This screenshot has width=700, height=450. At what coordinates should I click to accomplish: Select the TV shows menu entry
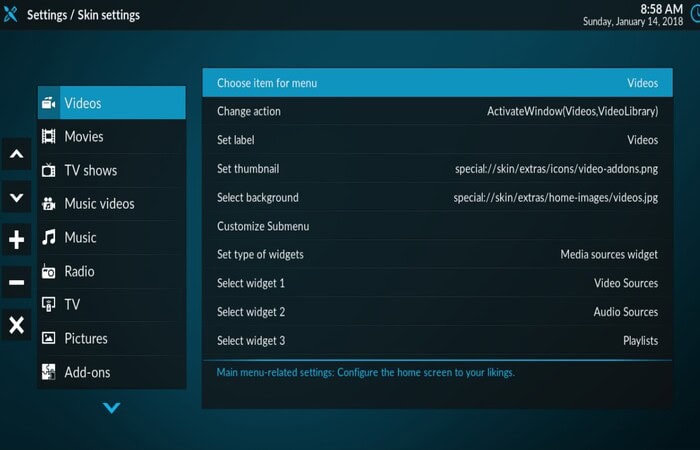[112, 170]
